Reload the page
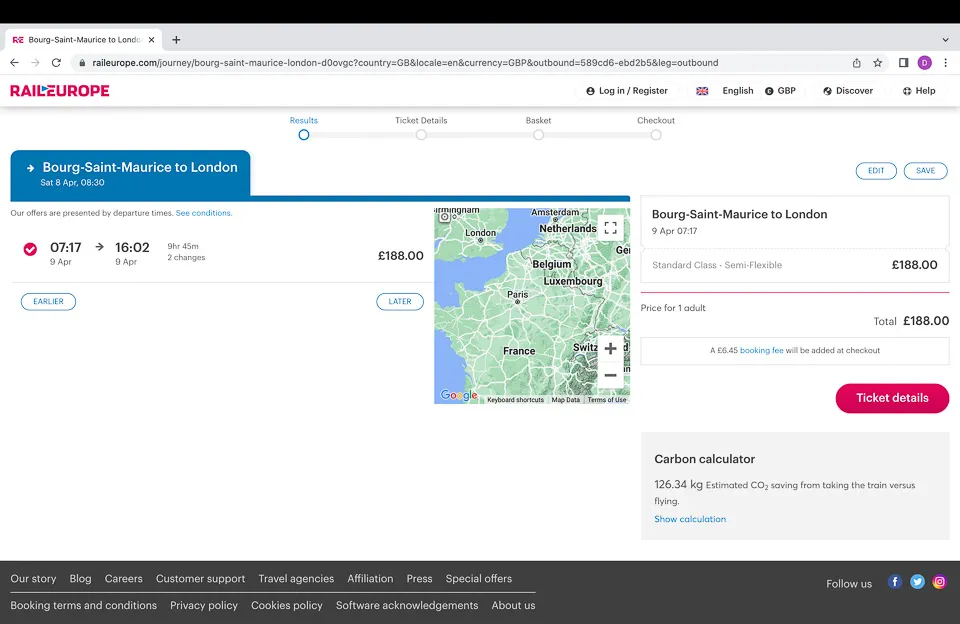Viewport: 960px width, 624px height. (x=56, y=62)
